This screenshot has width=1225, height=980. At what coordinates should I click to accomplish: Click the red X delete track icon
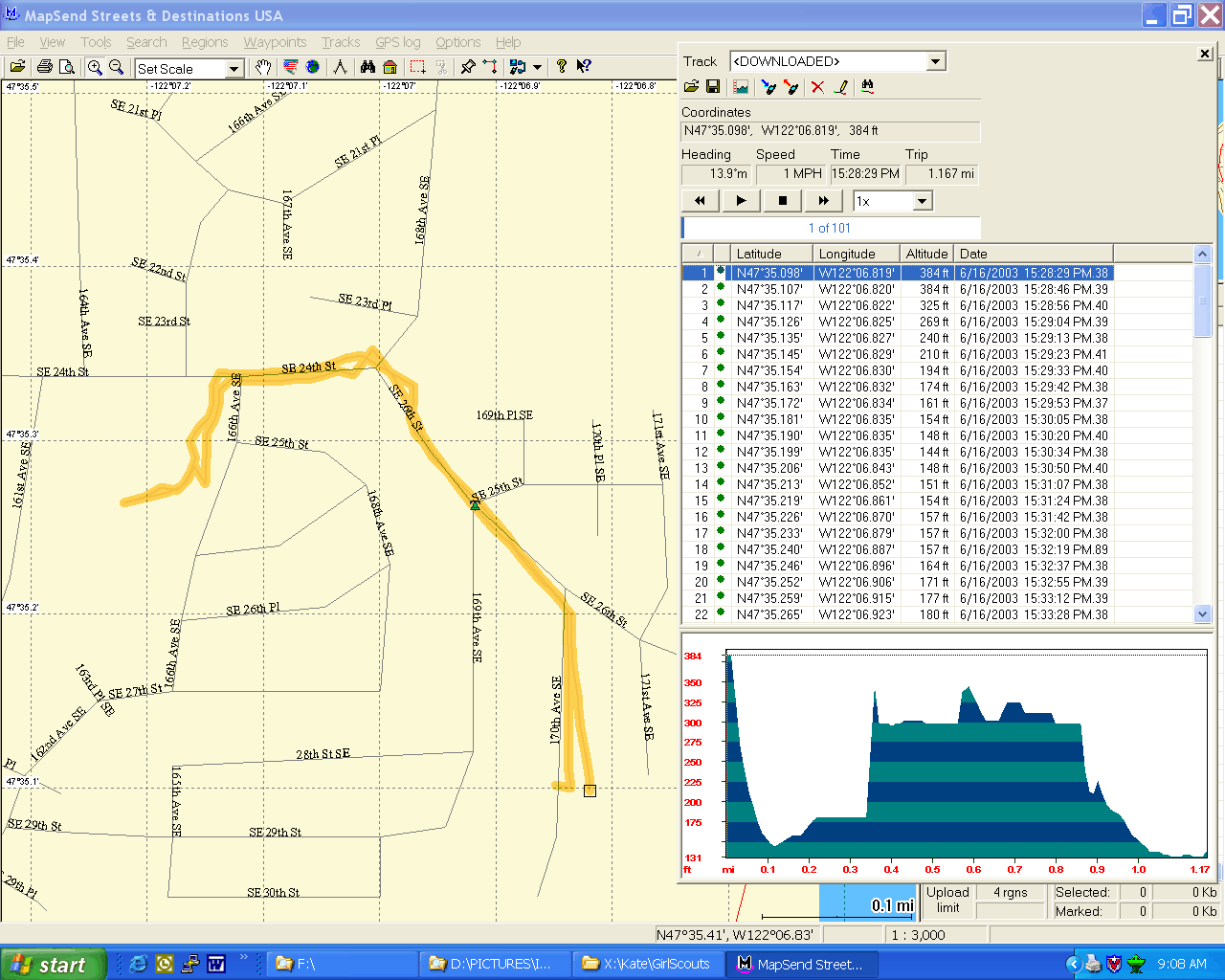point(817,87)
